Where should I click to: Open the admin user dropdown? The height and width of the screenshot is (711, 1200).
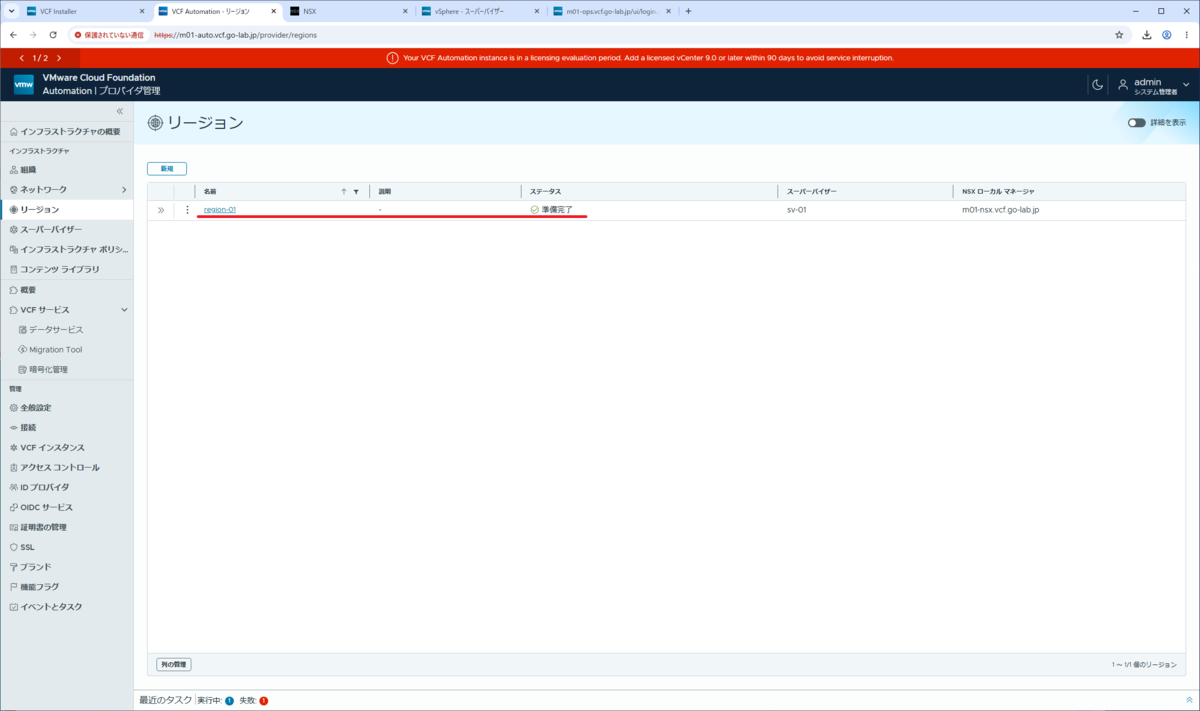1154,85
